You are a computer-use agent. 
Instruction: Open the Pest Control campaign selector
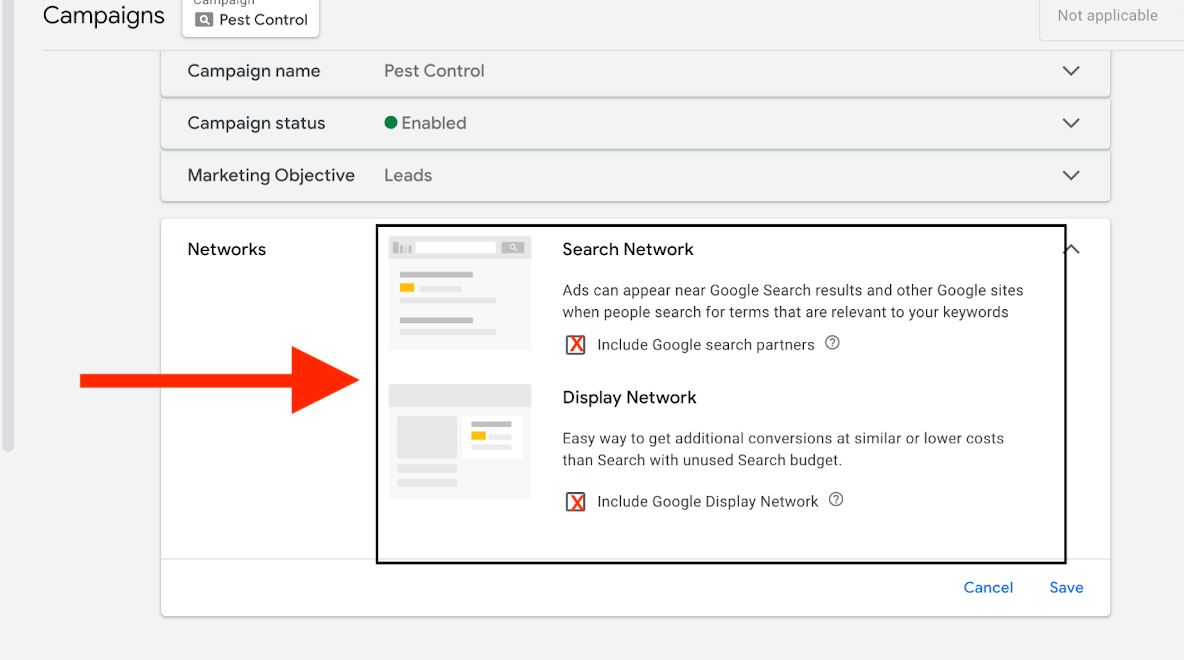pyautogui.click(x=251, y=19)
